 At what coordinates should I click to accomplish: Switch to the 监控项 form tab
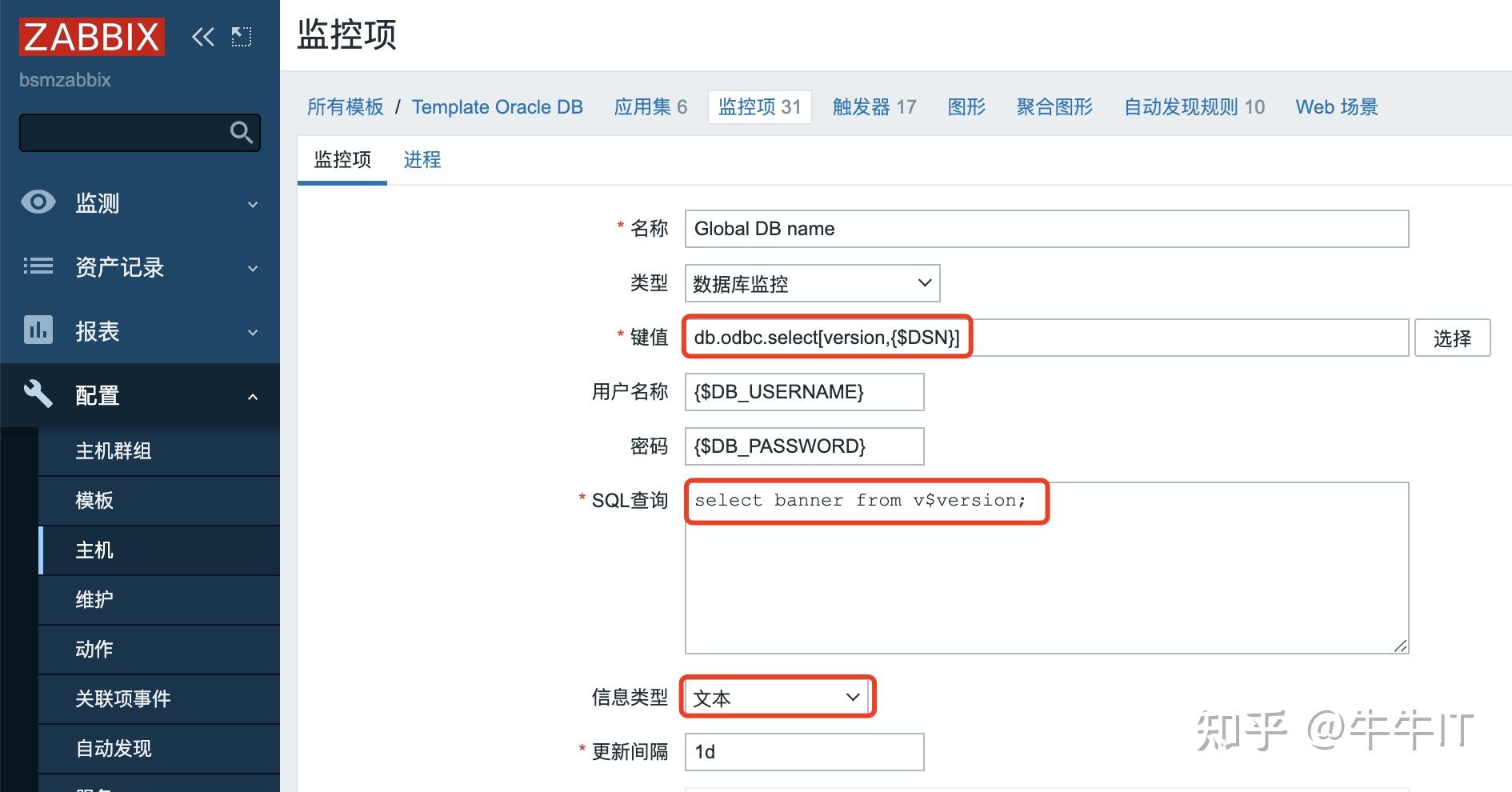342,160
